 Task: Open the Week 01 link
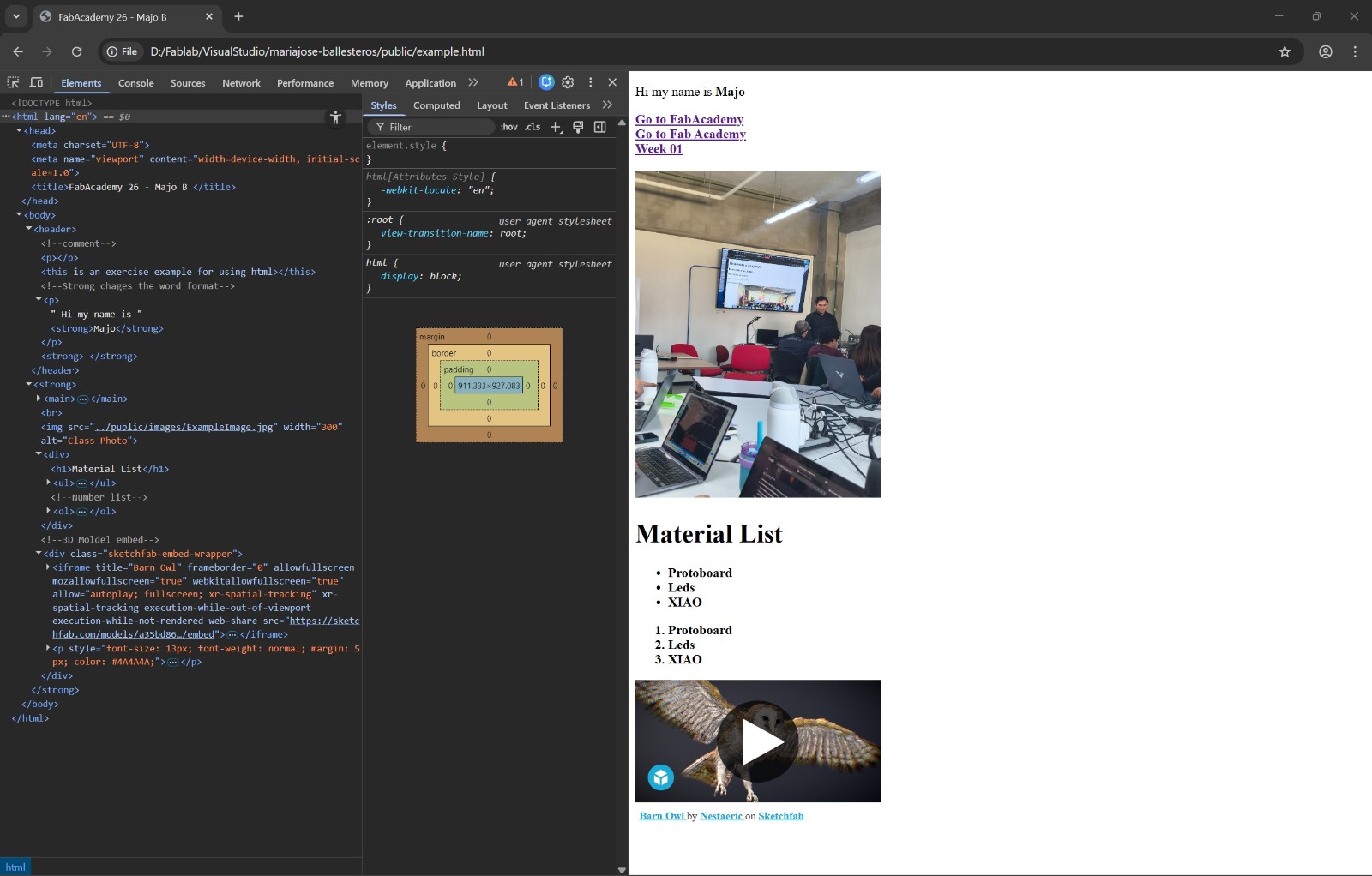[659, 148]
